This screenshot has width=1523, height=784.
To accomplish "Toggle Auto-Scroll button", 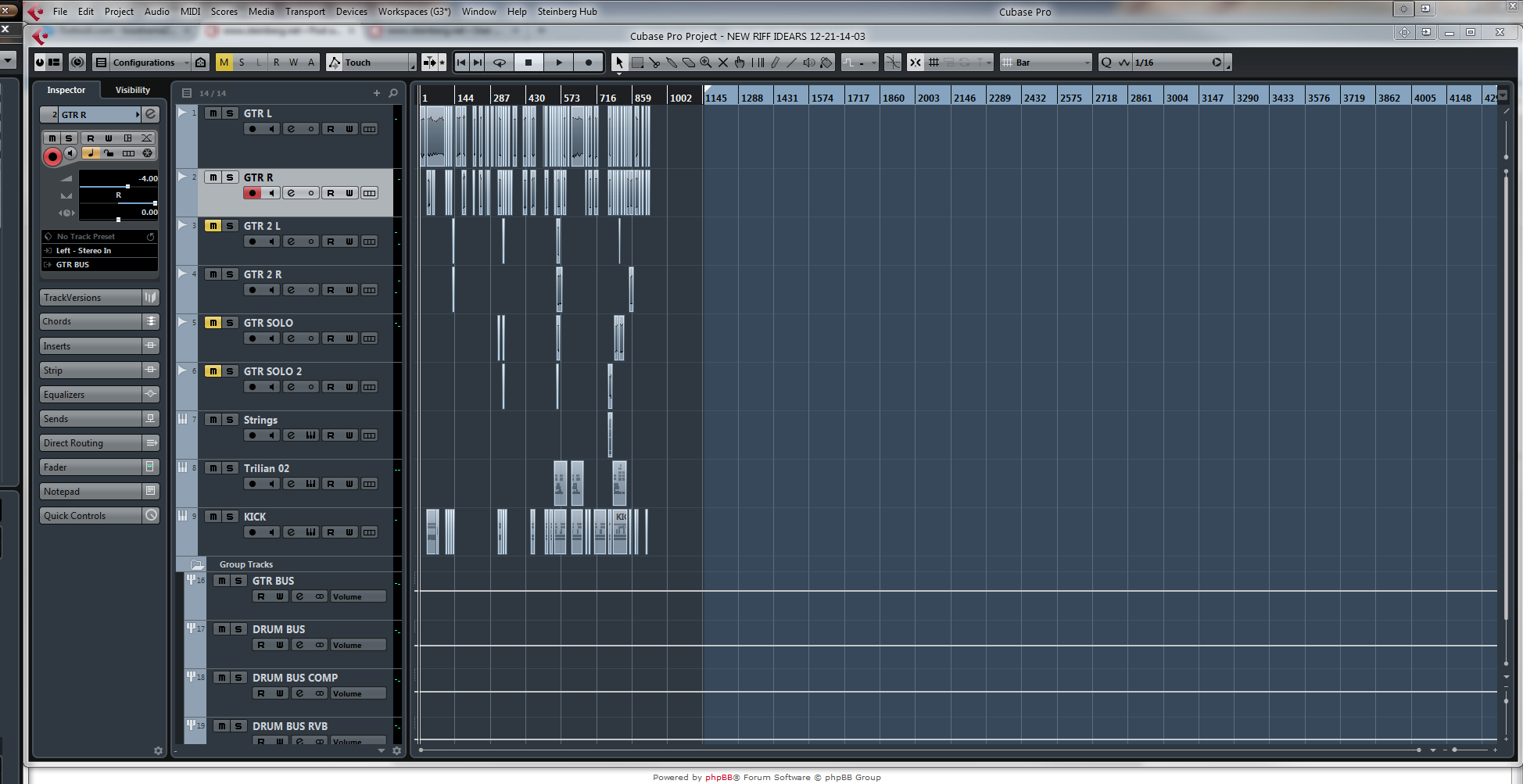I will coord(430,63).
